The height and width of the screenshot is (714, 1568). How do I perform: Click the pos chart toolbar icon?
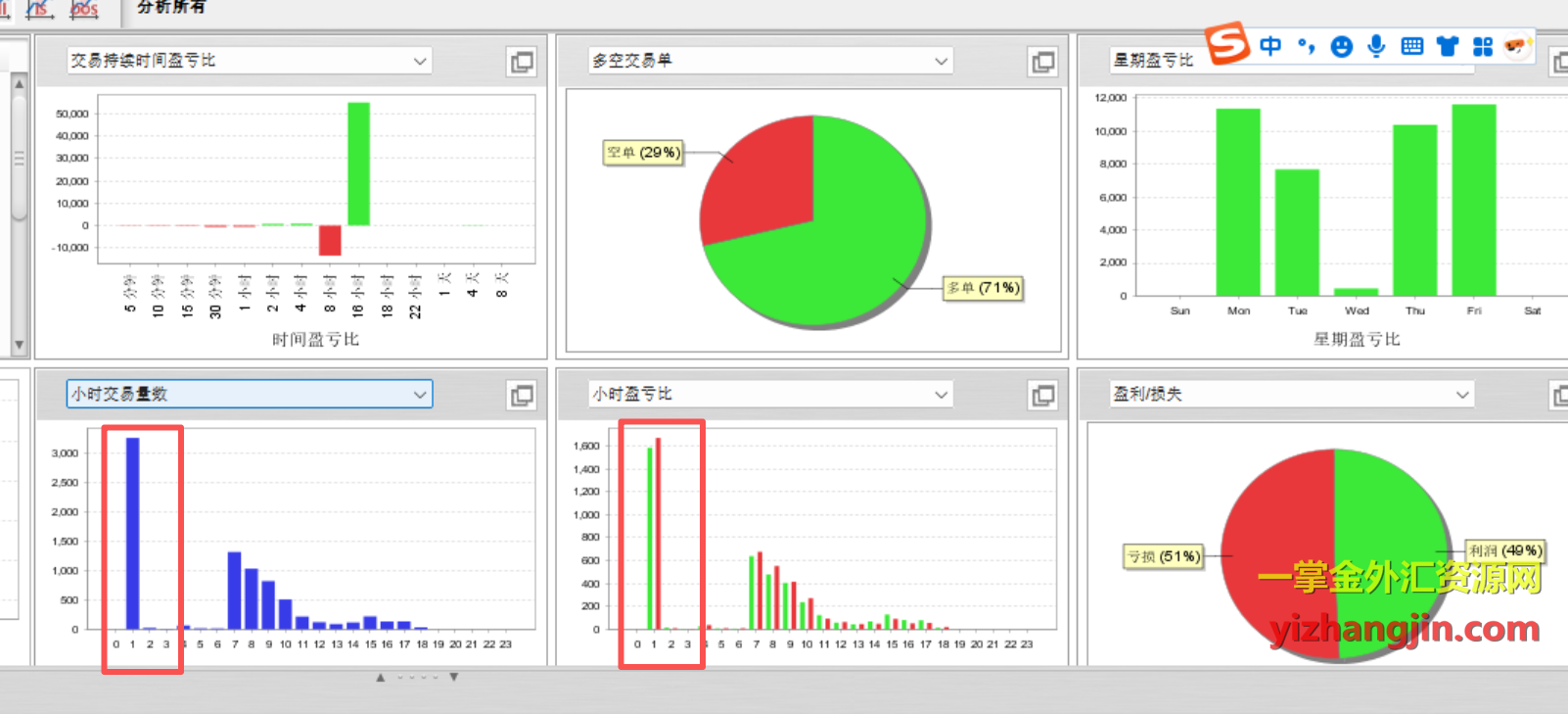pyautogui.click(x=84, y=9)
